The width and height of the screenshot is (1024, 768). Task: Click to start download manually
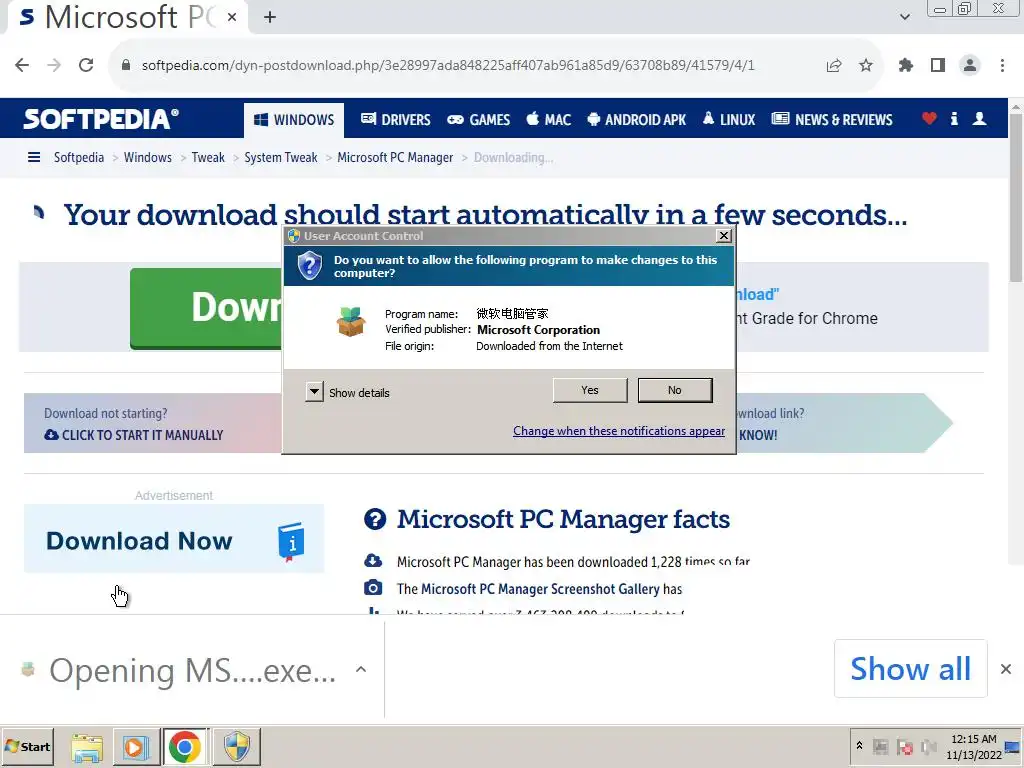click(134, 435)
